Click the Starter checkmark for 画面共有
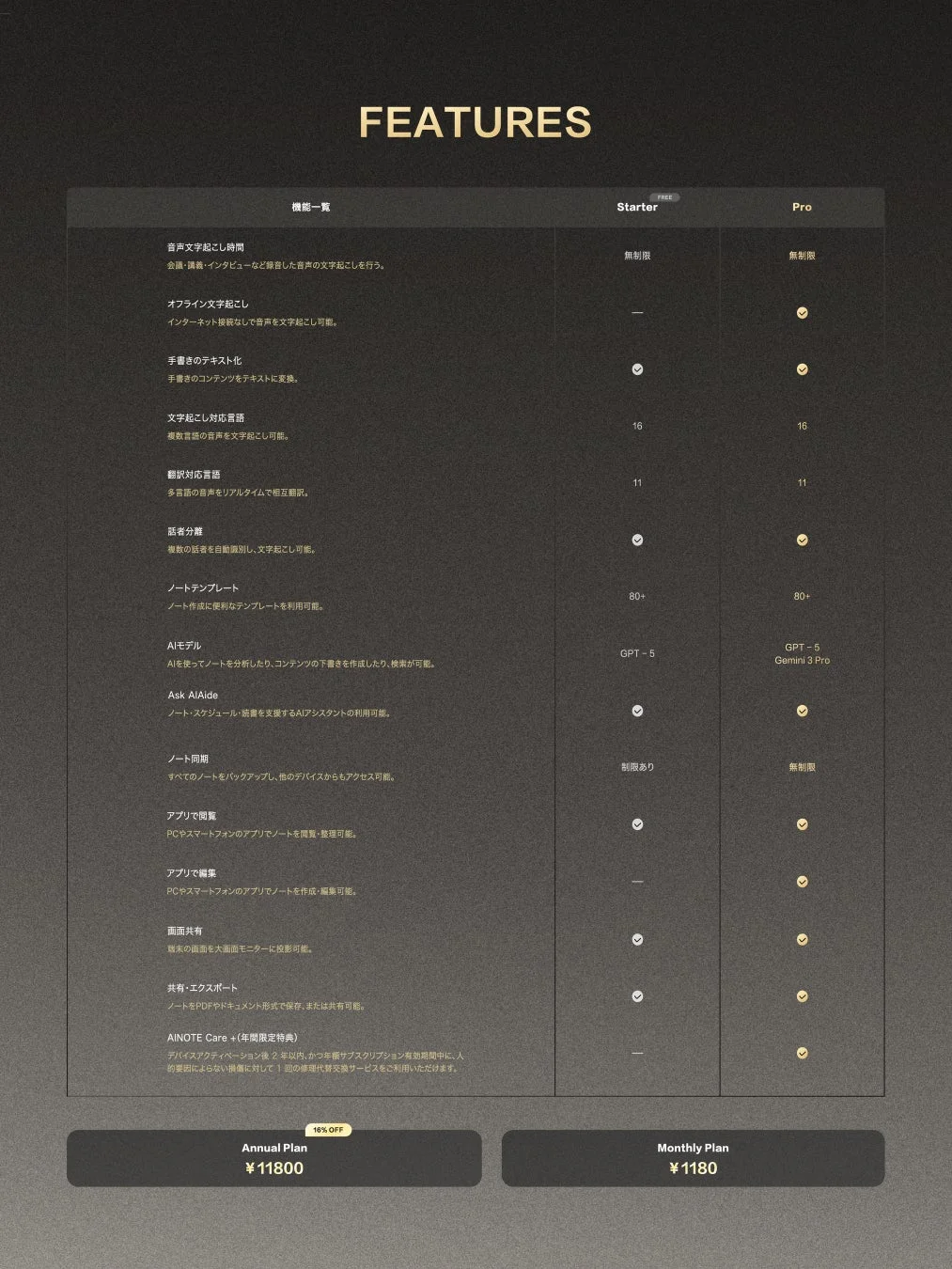The height and width of the screenshot is (1269, 952). [637, 939]
